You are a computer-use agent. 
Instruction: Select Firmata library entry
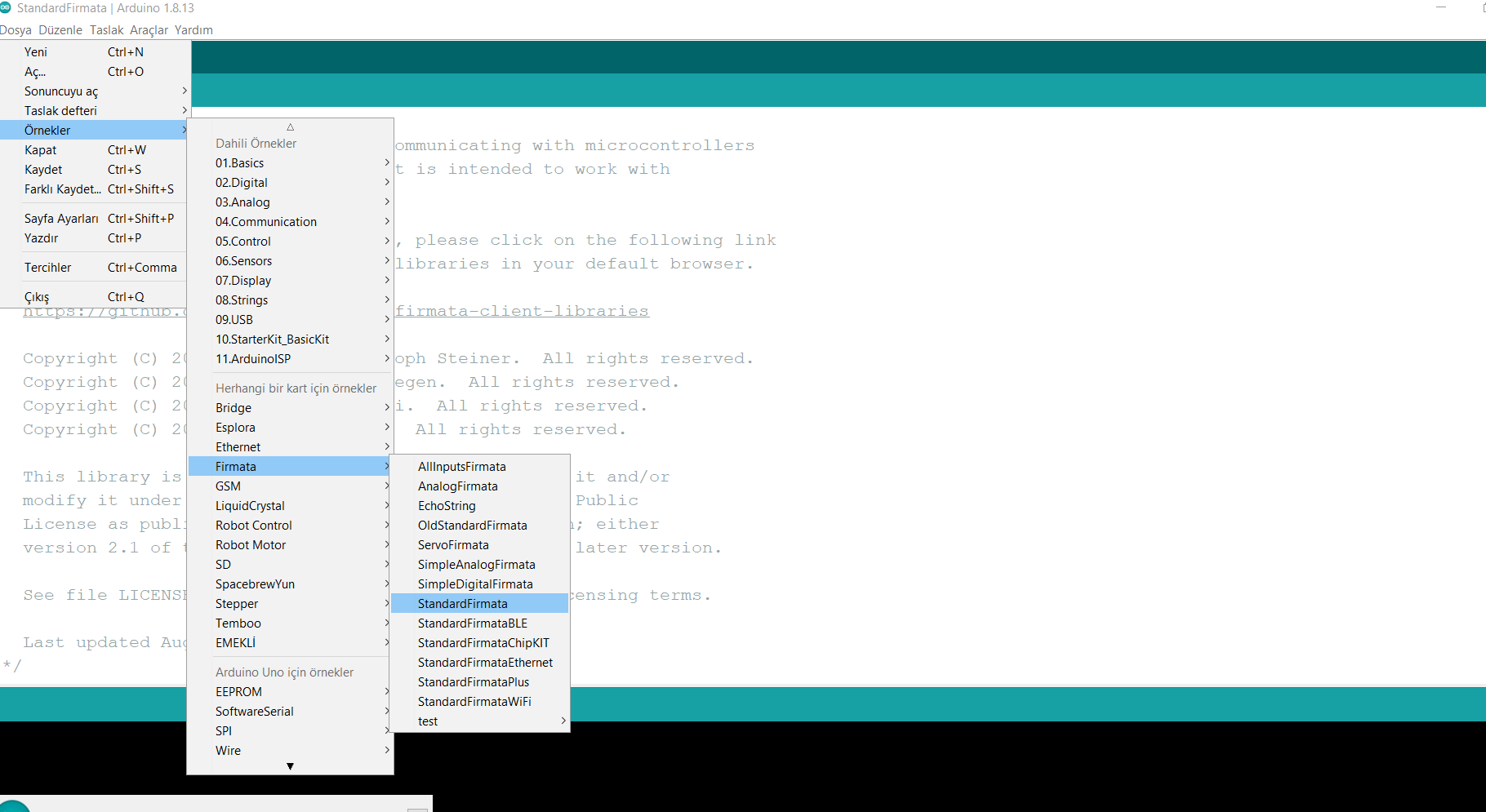click(x=291, y=467)
